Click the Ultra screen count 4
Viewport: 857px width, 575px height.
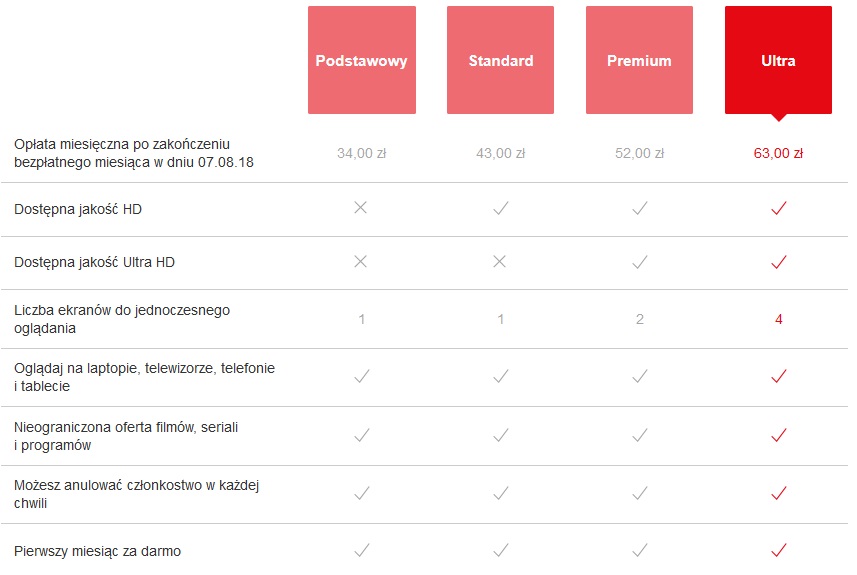778,319
